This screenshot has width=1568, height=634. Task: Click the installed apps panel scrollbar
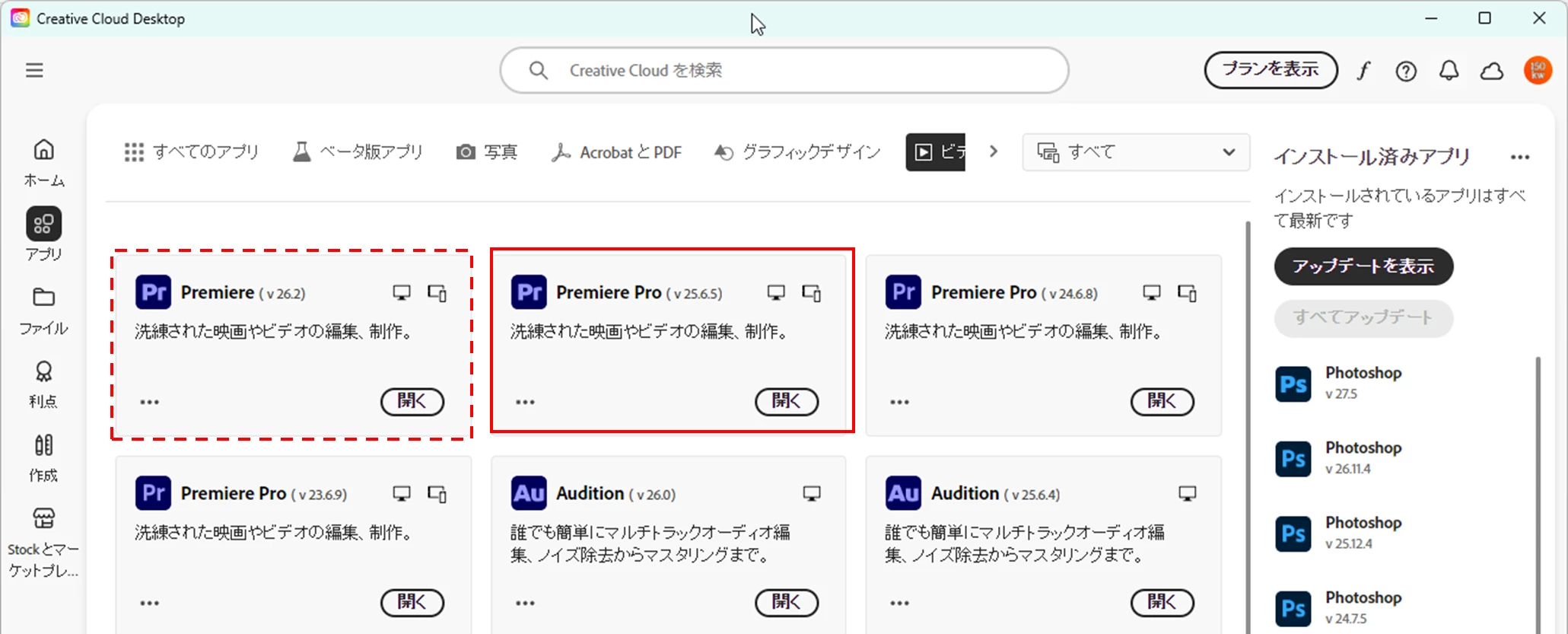coord(1538,495)
